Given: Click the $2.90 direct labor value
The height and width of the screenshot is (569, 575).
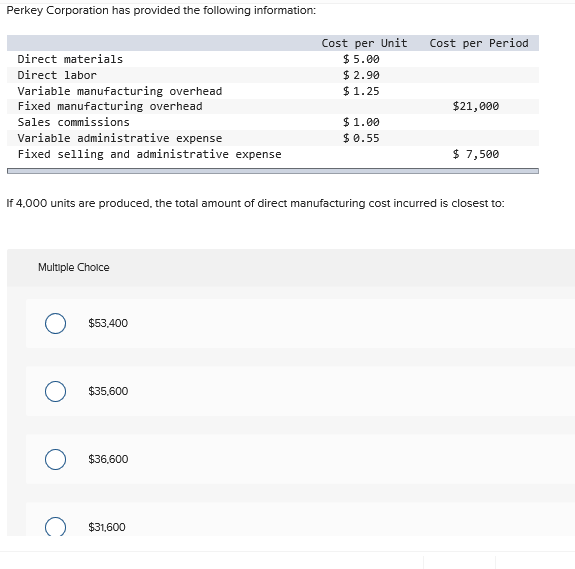Looking at the screenshot, I should point(361,75).
